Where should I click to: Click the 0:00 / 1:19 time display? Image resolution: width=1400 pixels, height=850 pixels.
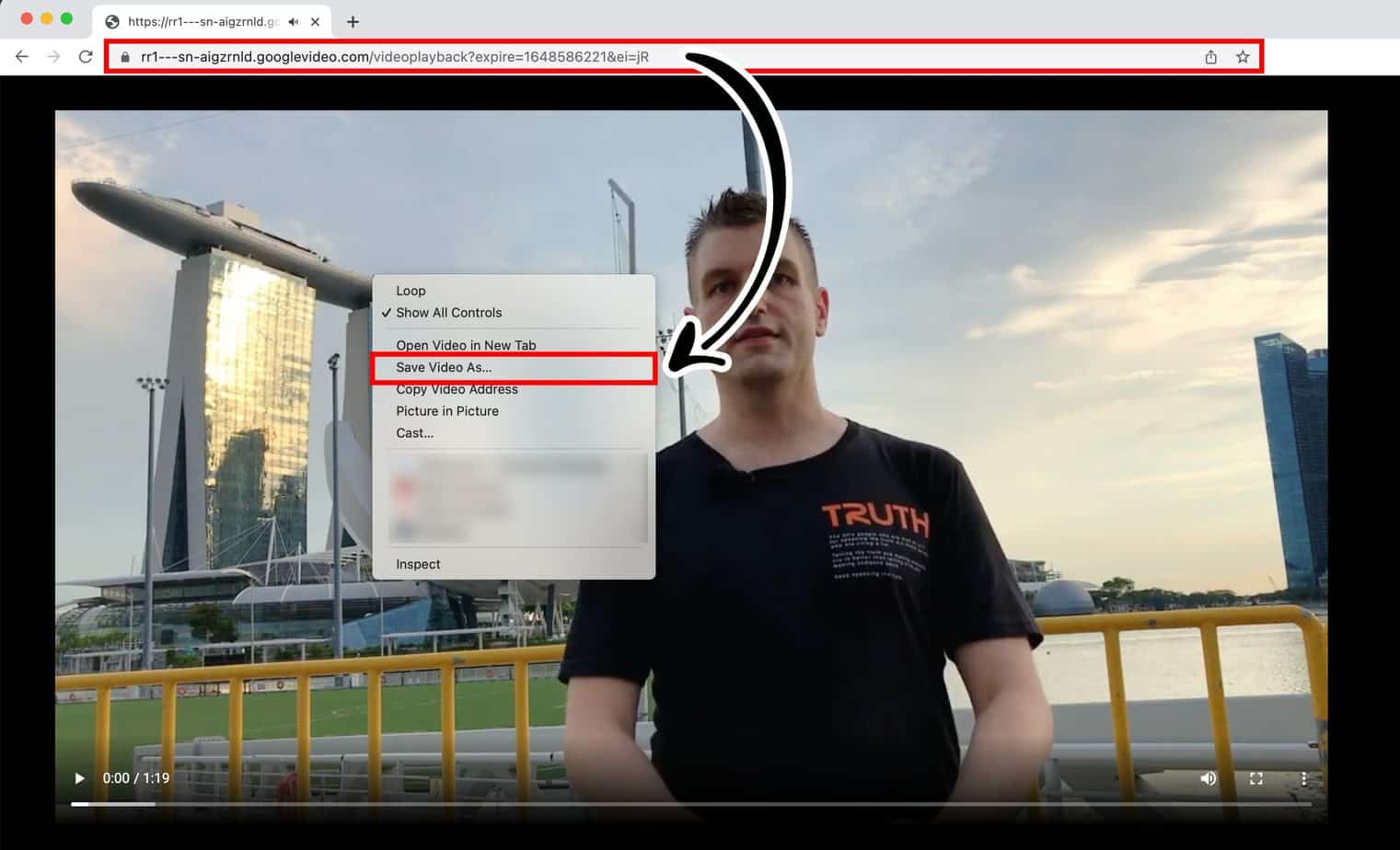point(136,778)
